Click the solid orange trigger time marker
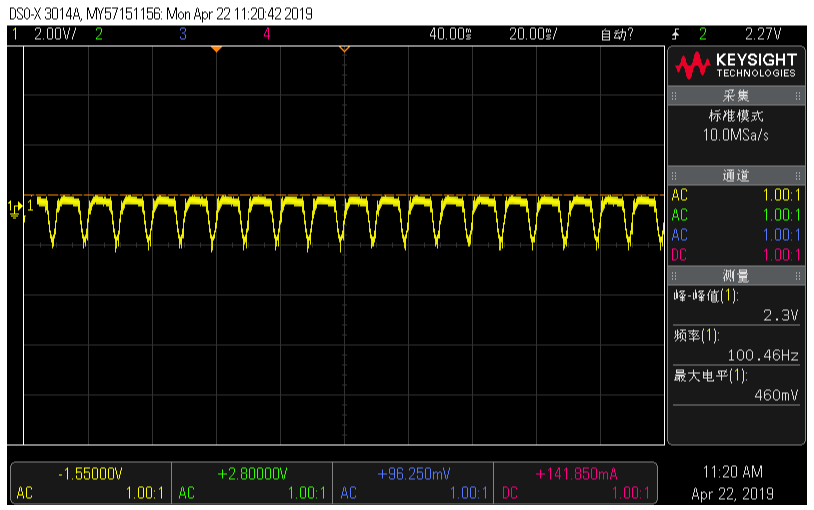 [216, 49]
